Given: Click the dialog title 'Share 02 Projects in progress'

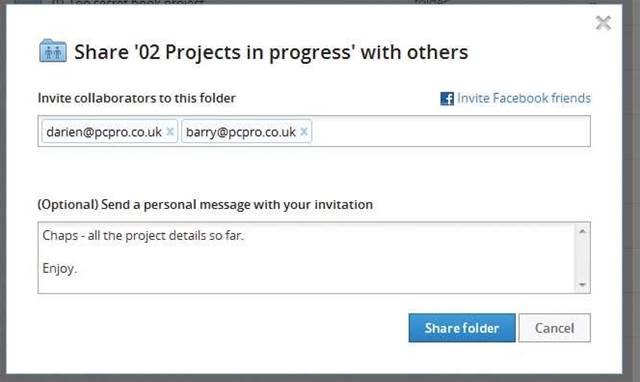Looking at the screenshot, I should point(271,52).
